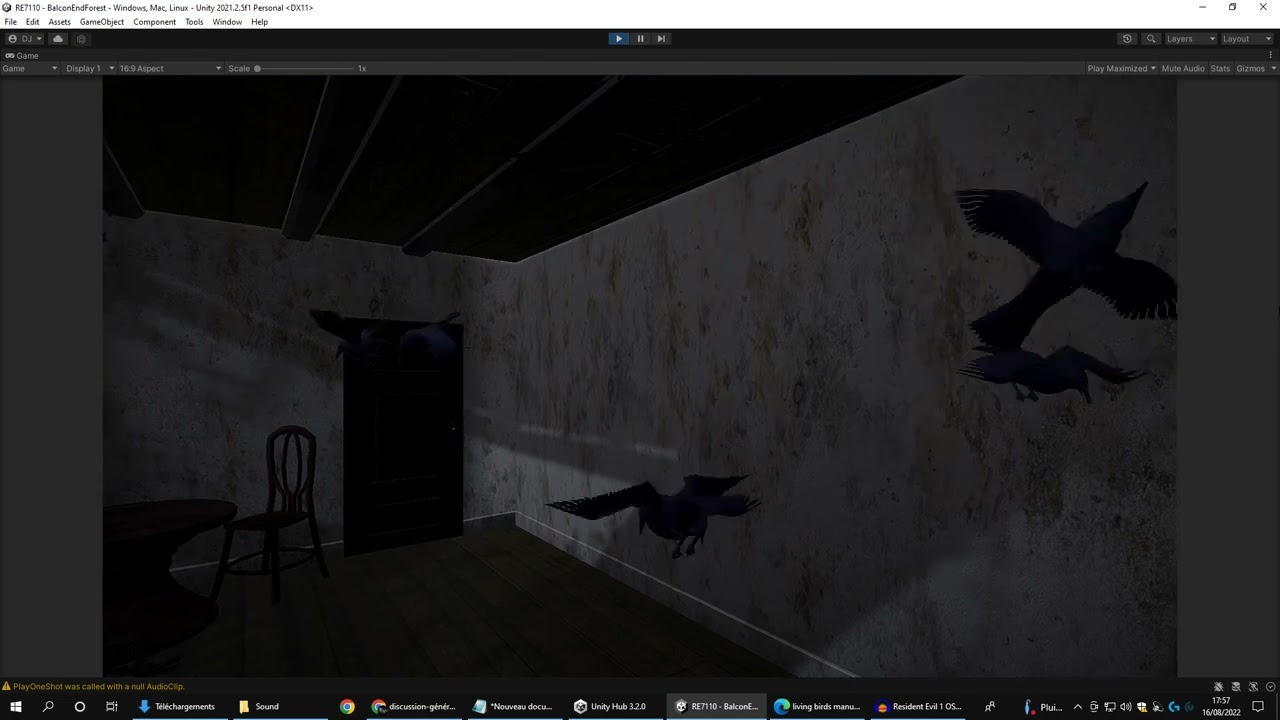Click the Cortana circle icon

coord(80,706)
